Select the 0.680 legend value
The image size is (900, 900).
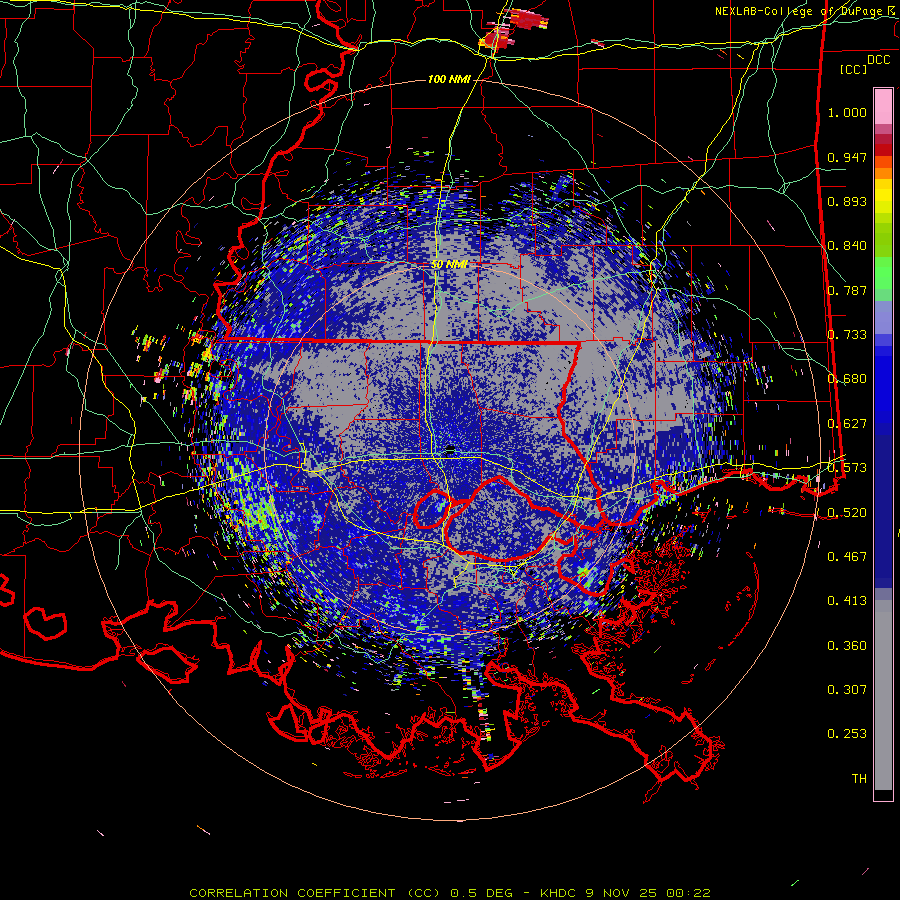click(x=847, y=379)
